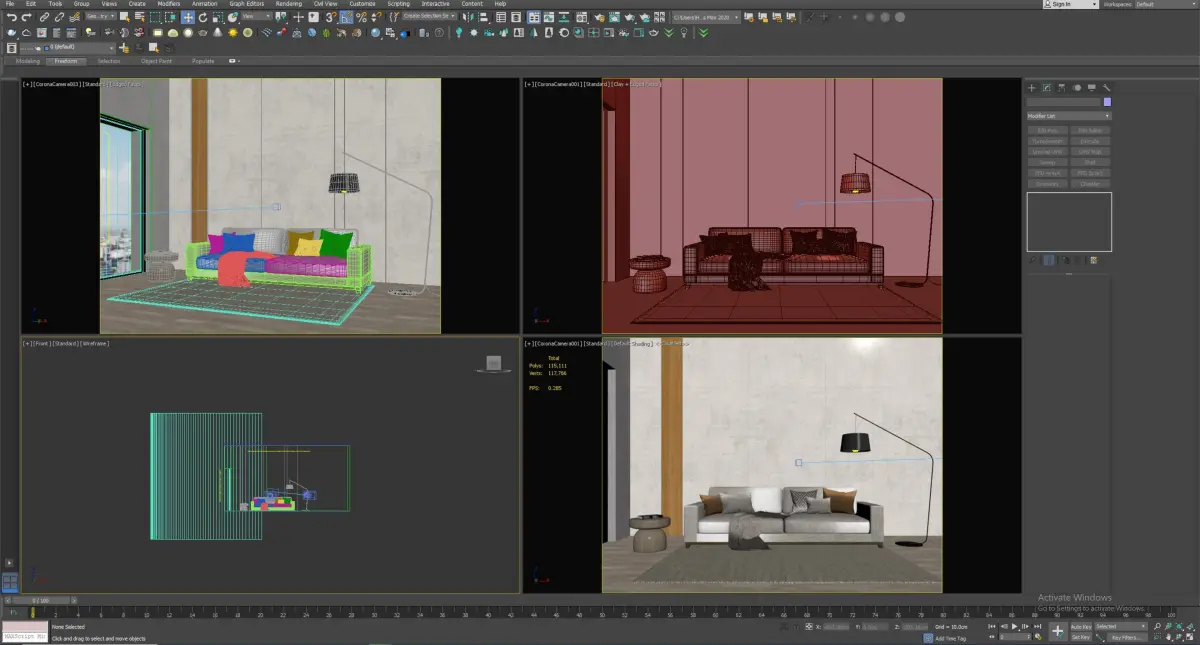Go to the end frame button
The width and height of the screenshot is (1200, 645).
(x=1037, y=627)
